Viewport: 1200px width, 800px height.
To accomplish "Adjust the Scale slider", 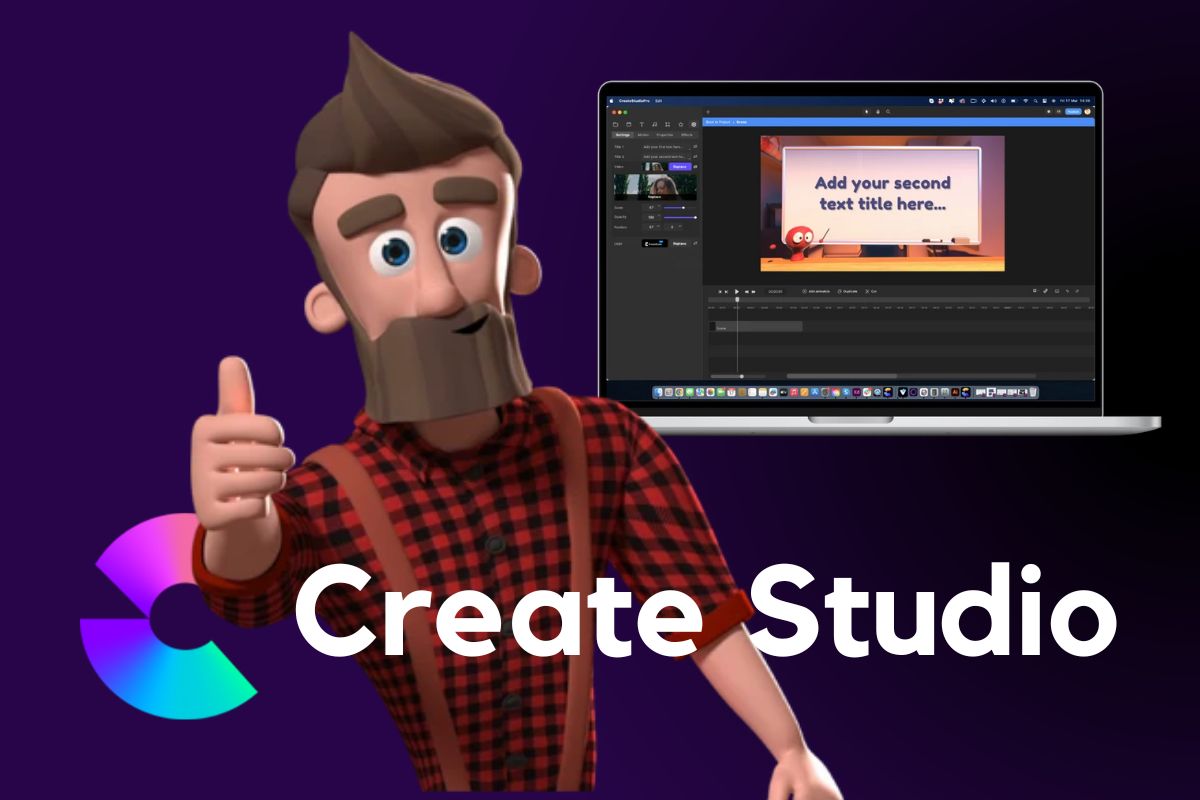I will (680, 207).
